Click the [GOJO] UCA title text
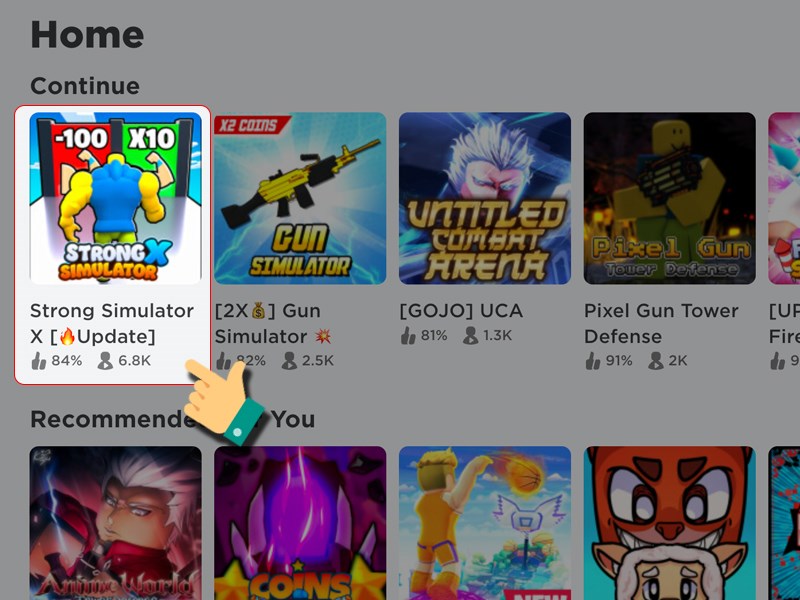Screen dimensions: 800x600 point(461,311)
